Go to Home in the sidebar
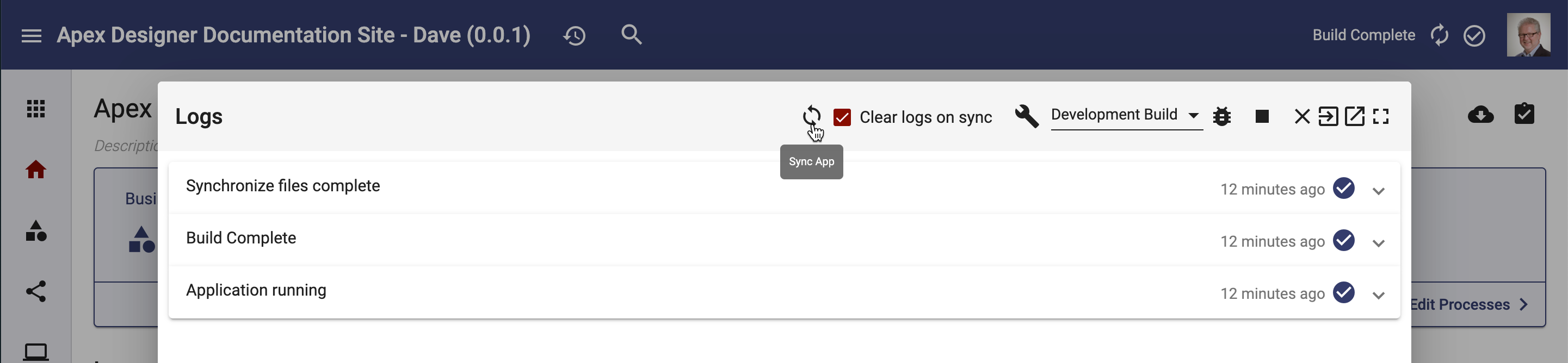 click(x=36, y=170)
